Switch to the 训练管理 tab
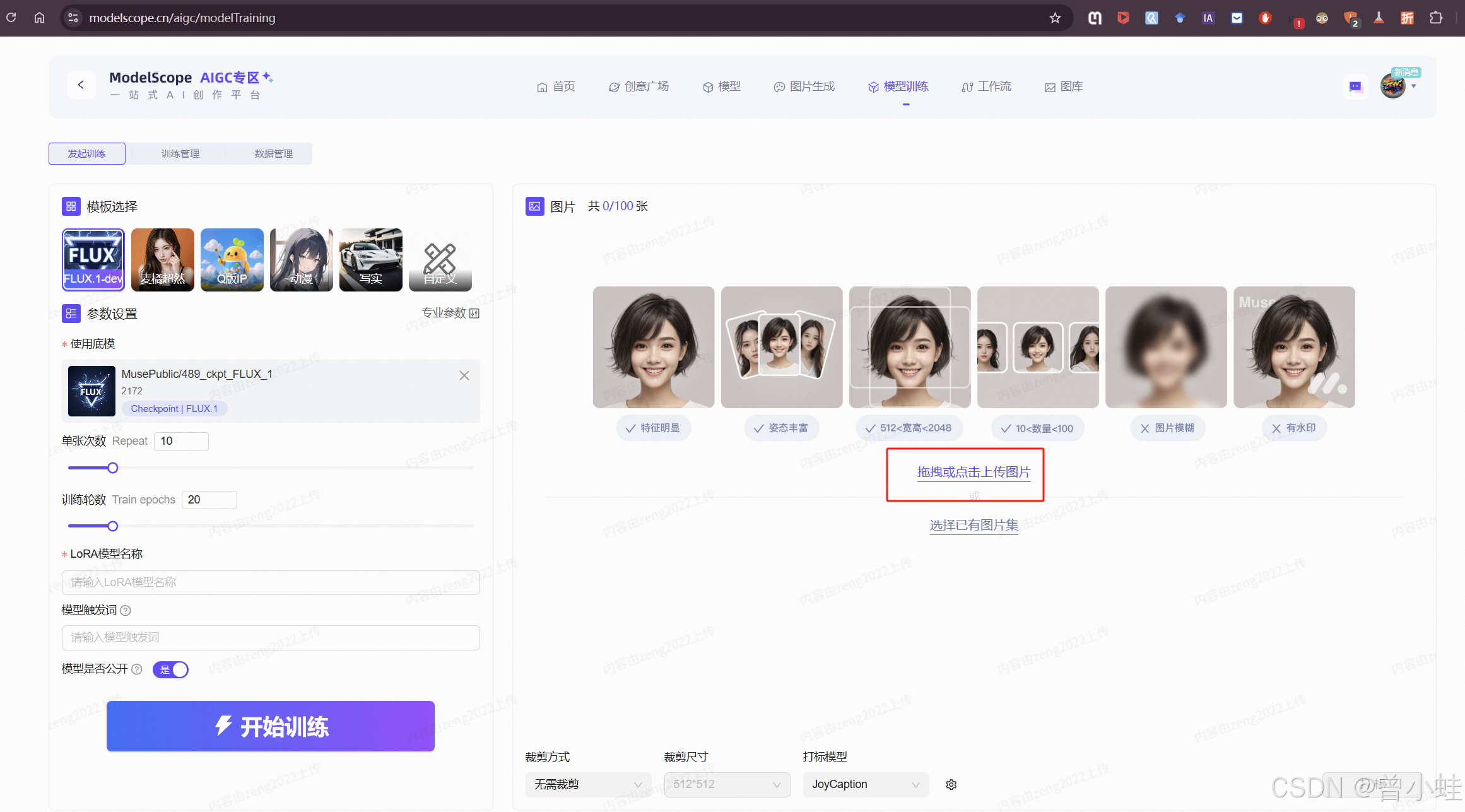 (x=179, y=153)
